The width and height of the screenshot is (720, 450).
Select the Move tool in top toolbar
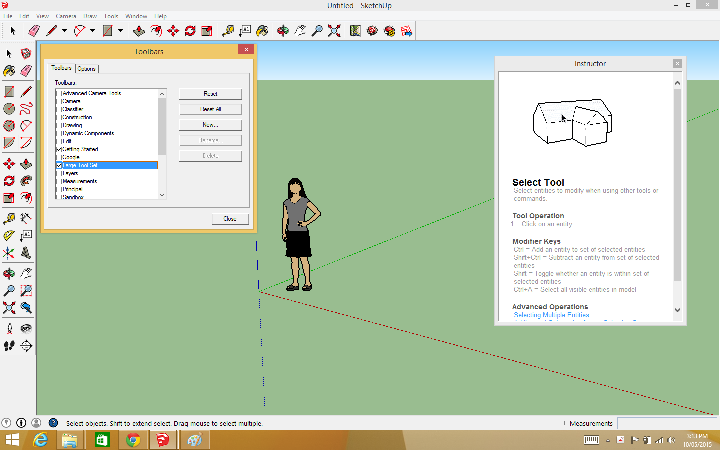[174, 31]
